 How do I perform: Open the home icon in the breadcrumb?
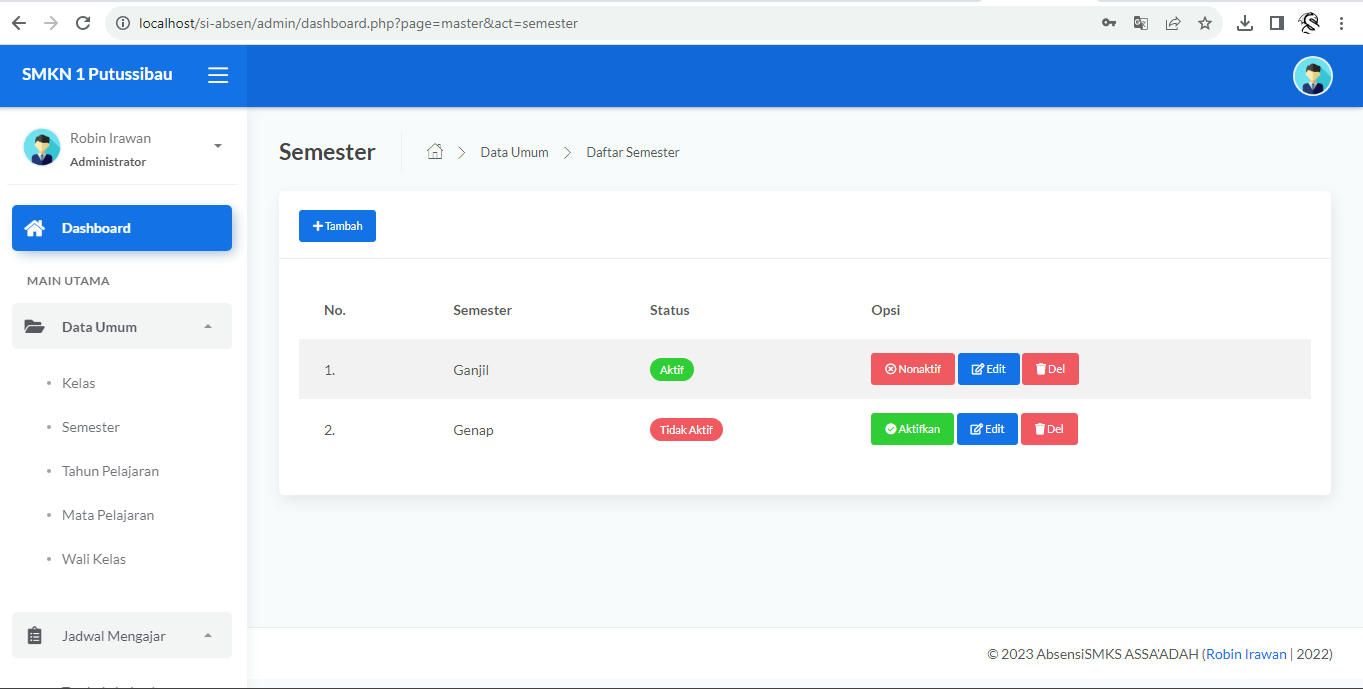tap(435, 150)
